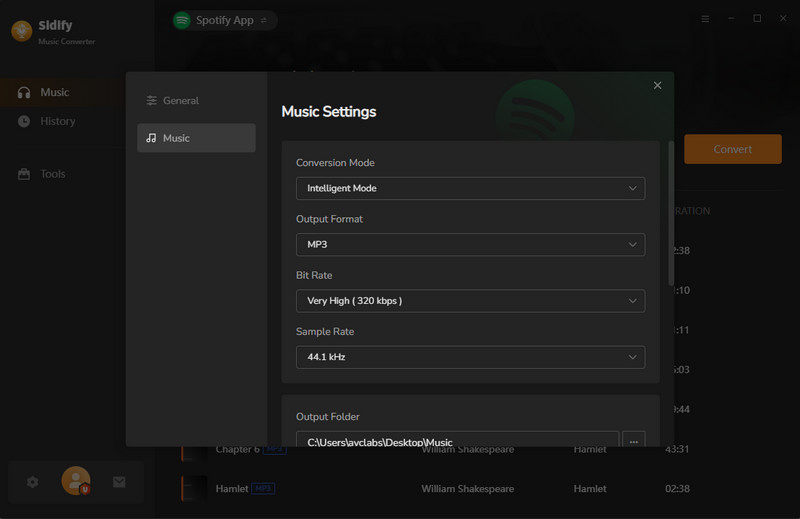Click the Hamlet track thumbnail
800x519 pixels.
[x=194, y=488]
